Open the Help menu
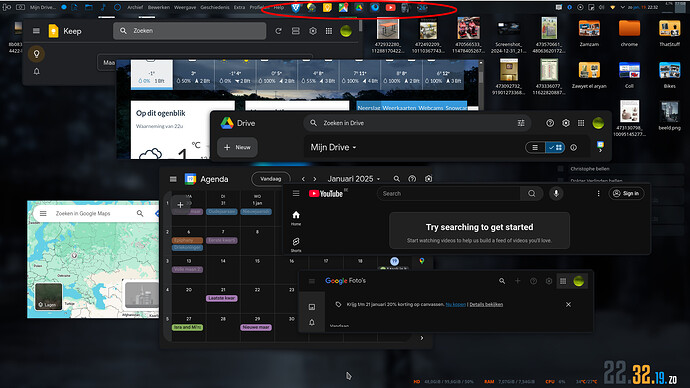Screen dimensions: 690x388 (279, 7)
